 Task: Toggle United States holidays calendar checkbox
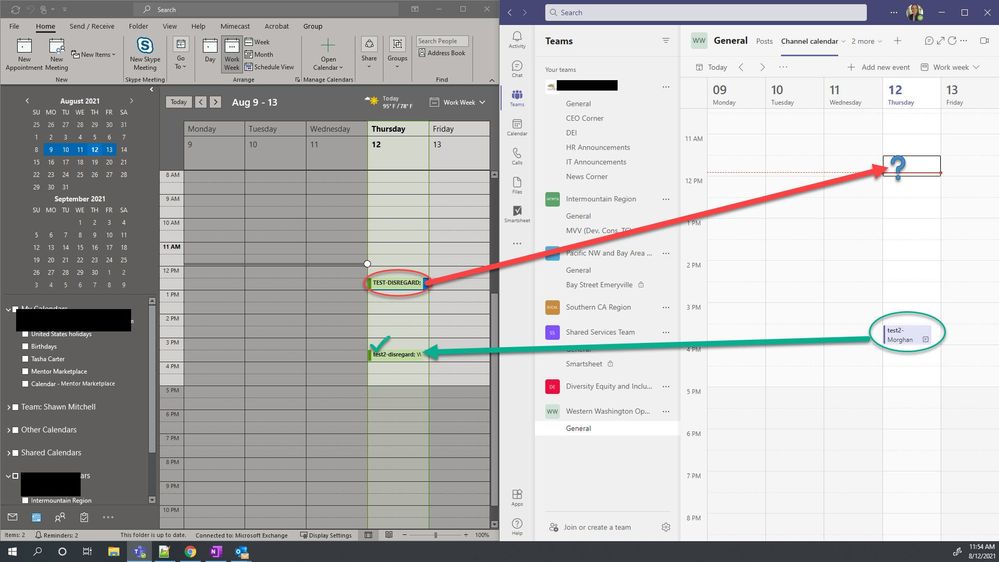pyautogui.click(x=25, y=334)
